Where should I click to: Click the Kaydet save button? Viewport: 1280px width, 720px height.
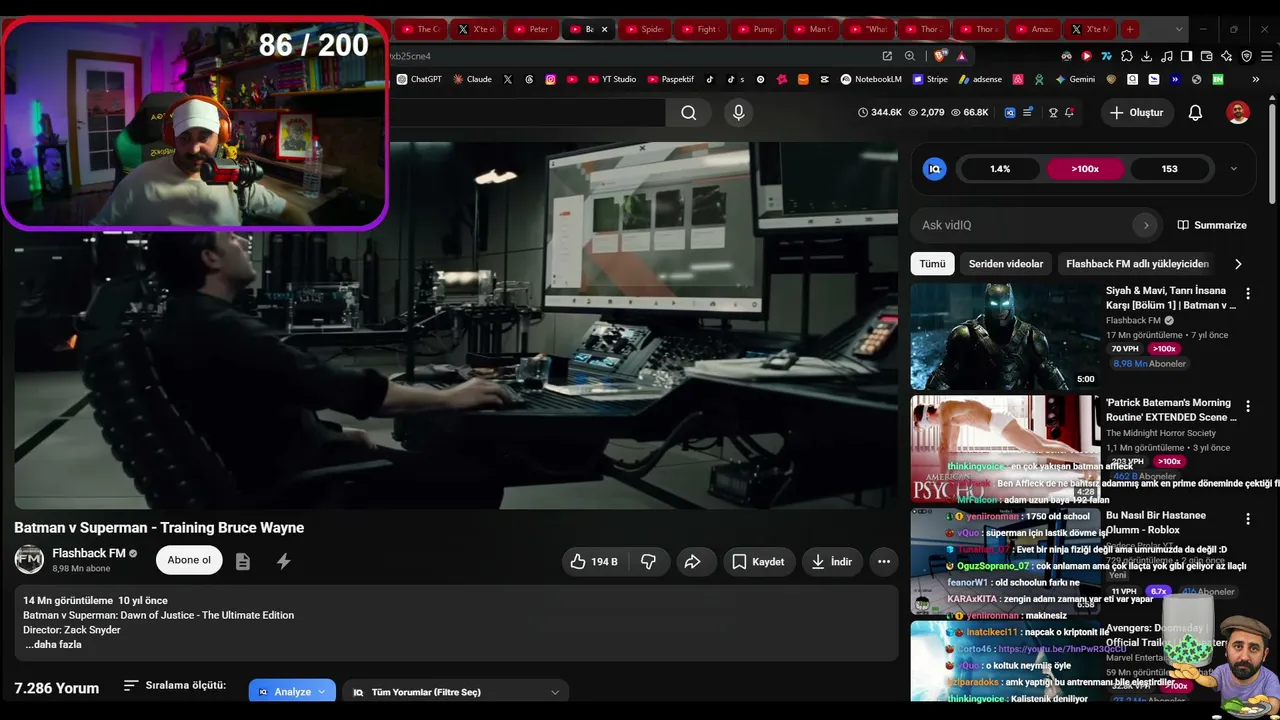[x=758, y=562]
